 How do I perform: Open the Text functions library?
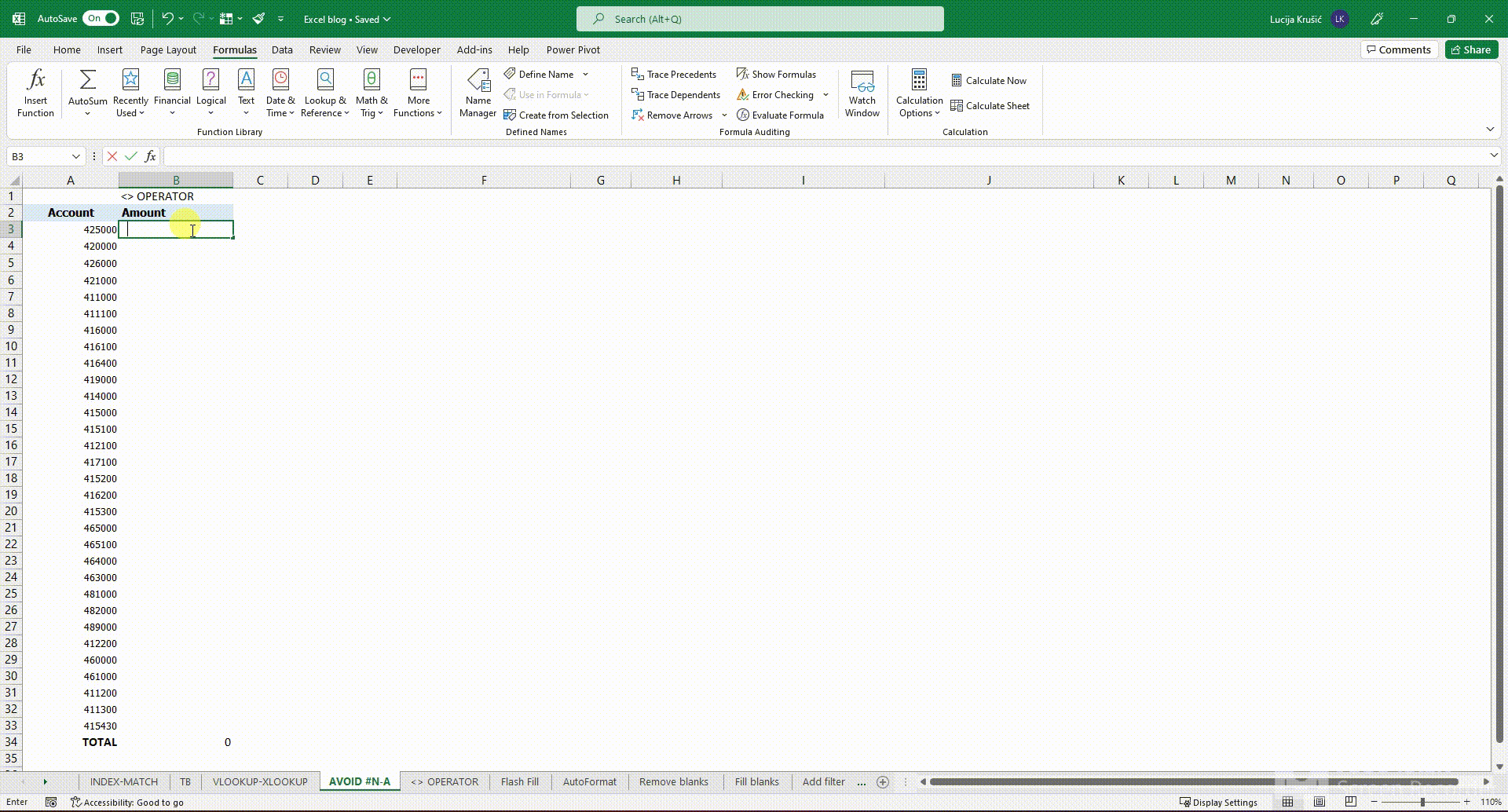[246, 93]
